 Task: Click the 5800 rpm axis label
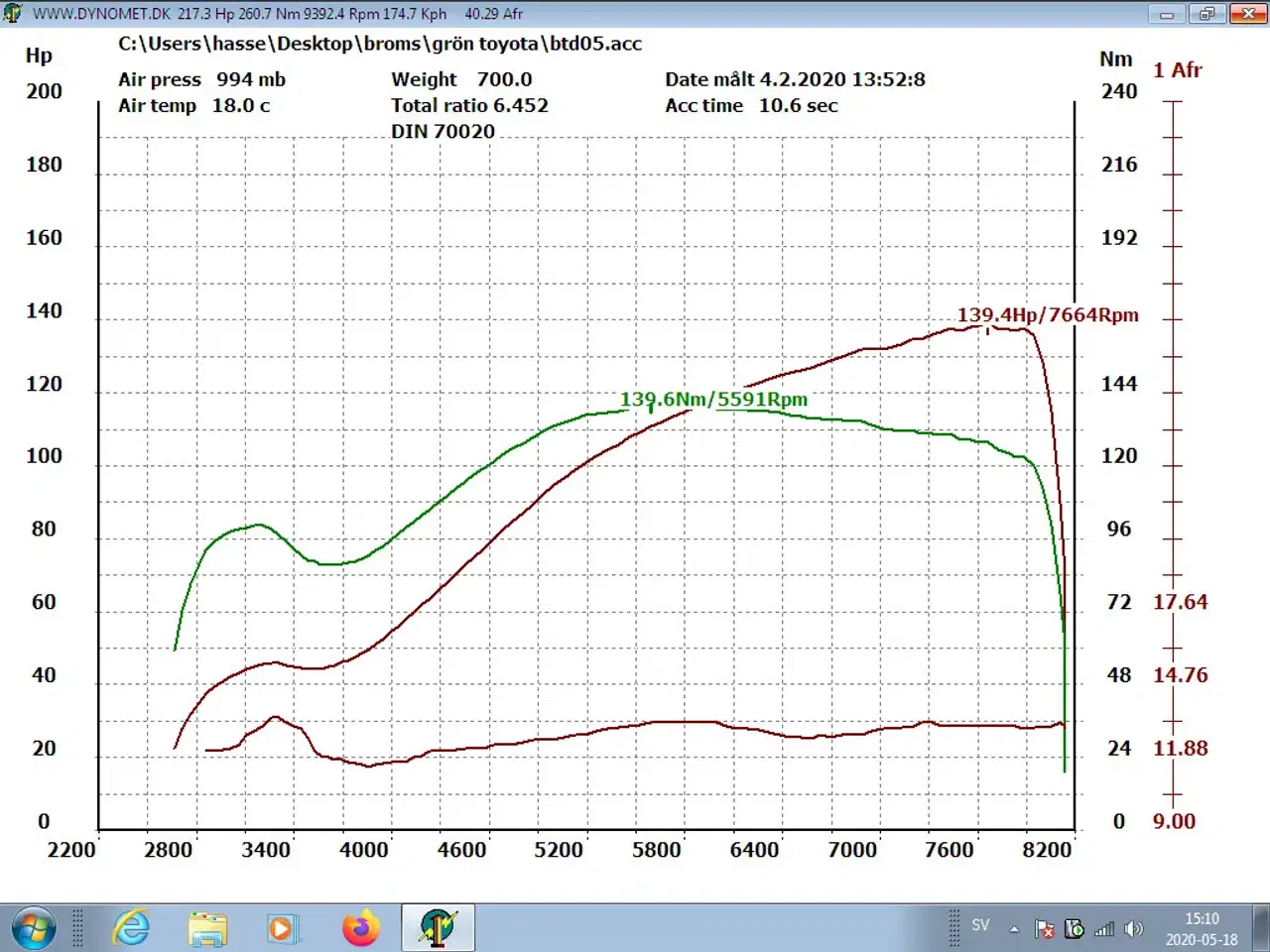click(657, 851)
